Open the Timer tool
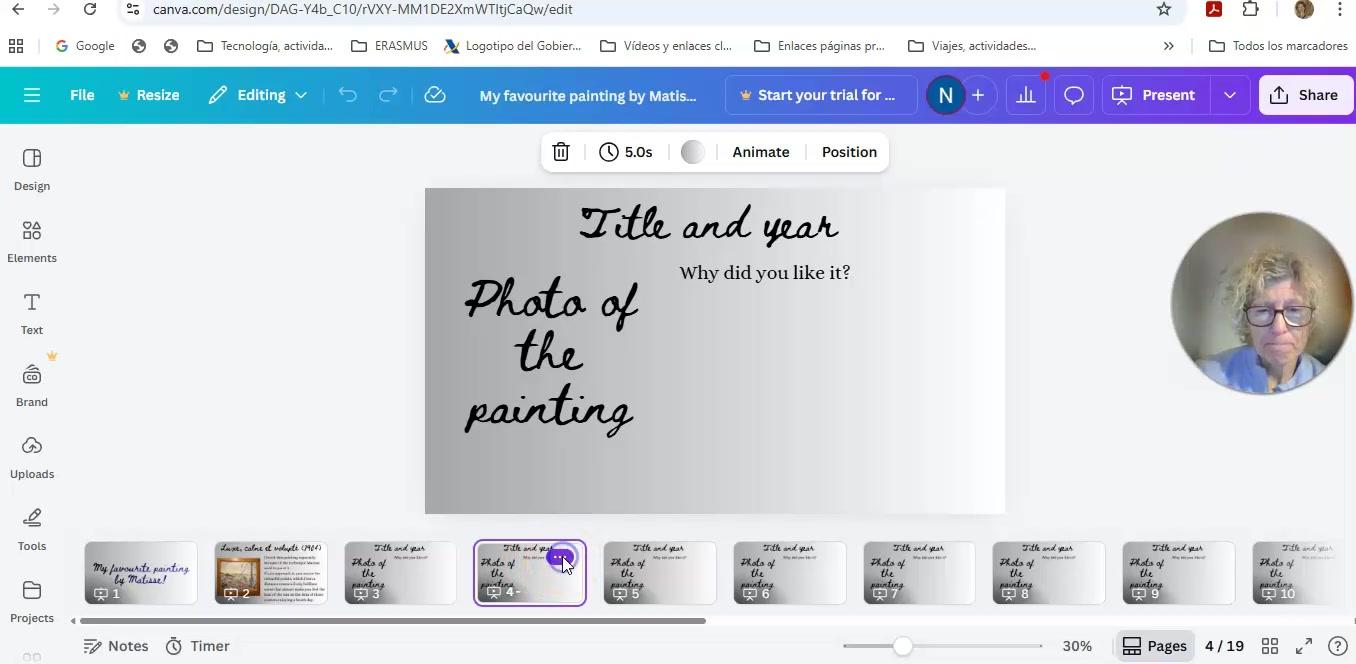This screenshot has height=664, width=1356. (x=197, y=646)
